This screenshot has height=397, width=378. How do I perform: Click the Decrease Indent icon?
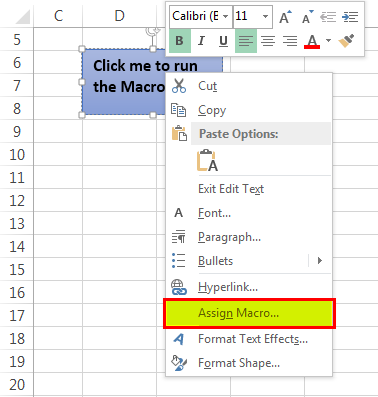click(328, 17)
